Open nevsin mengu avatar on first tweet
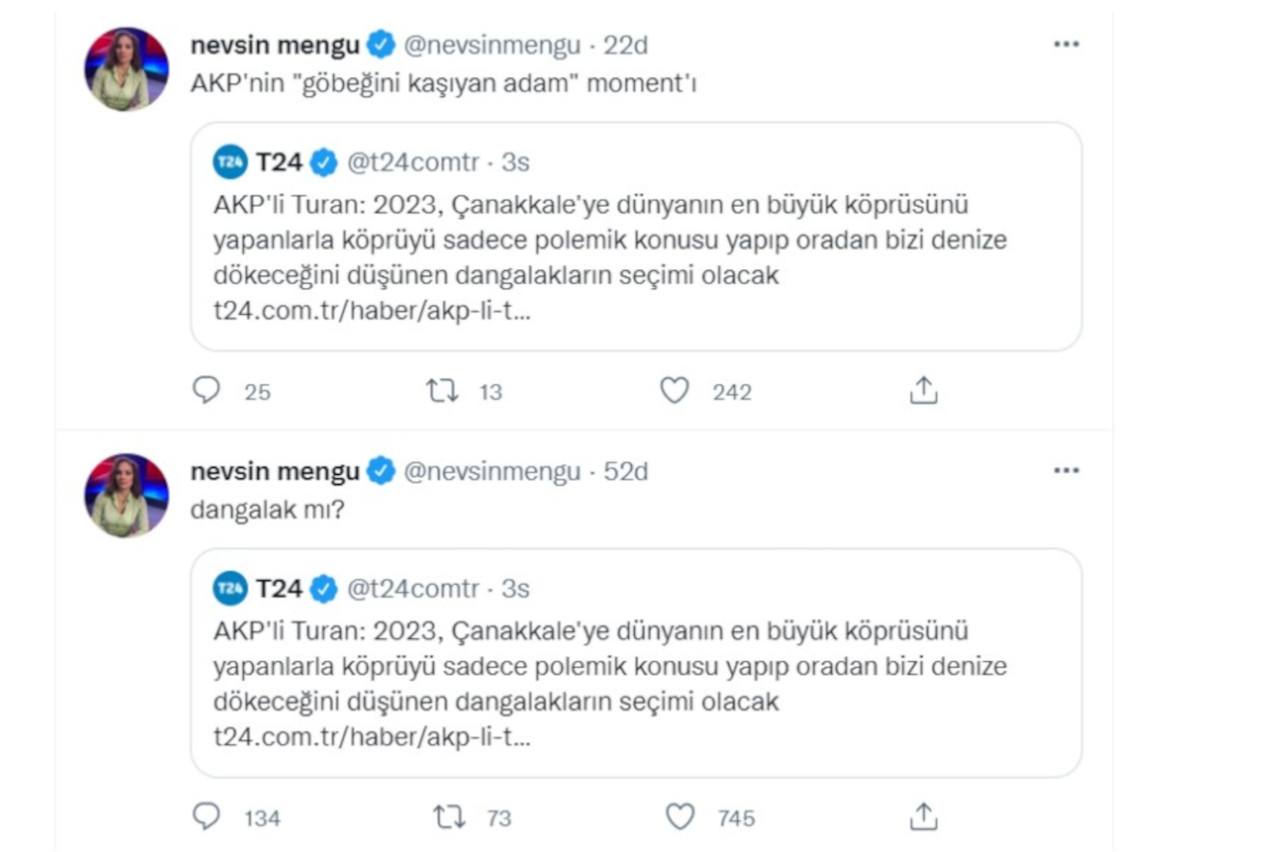Image resolution: width=1280 pixels, height=852 pixels. coord(126,69)
